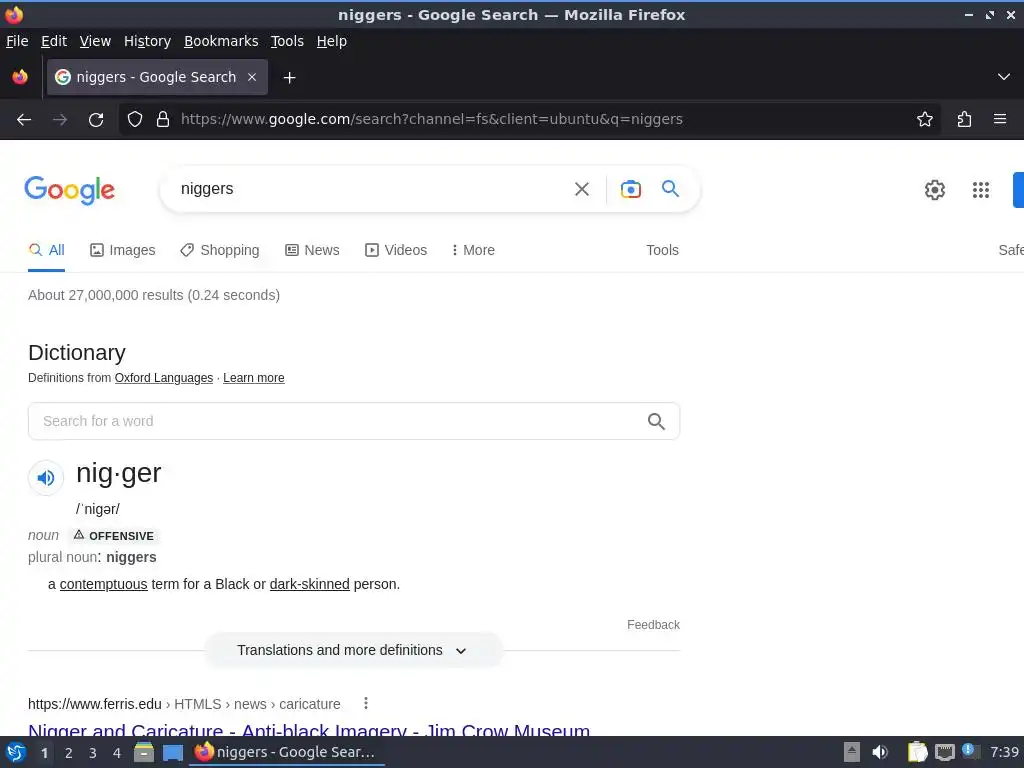Viewport: 1024px width, 768px height.
Task: Play the word pronunciation audio
Action: (x=46, y=478)
